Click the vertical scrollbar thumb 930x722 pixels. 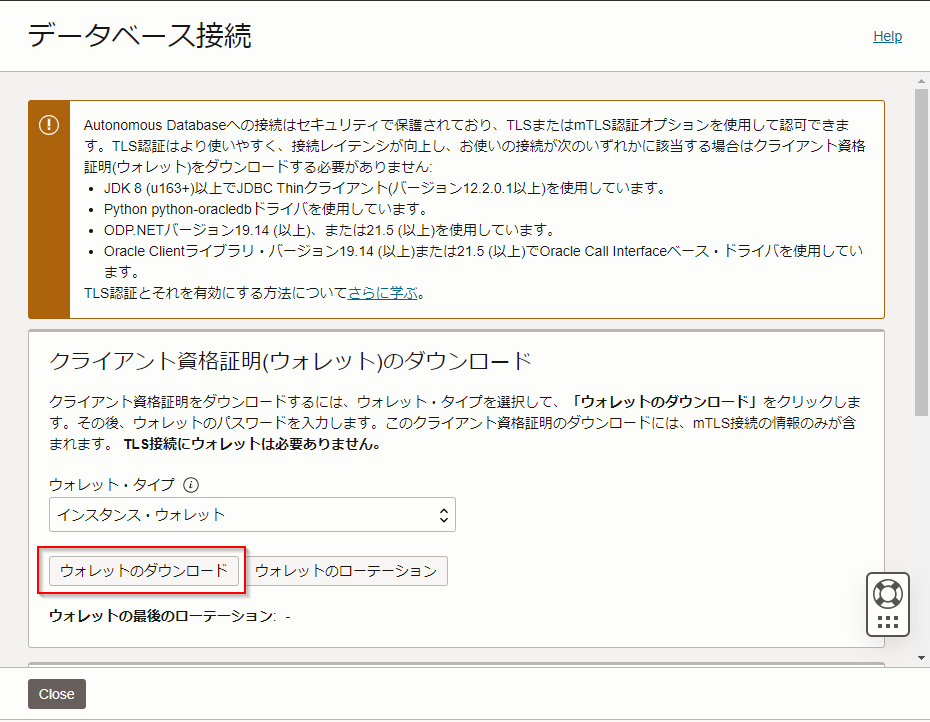pos(921,250)
